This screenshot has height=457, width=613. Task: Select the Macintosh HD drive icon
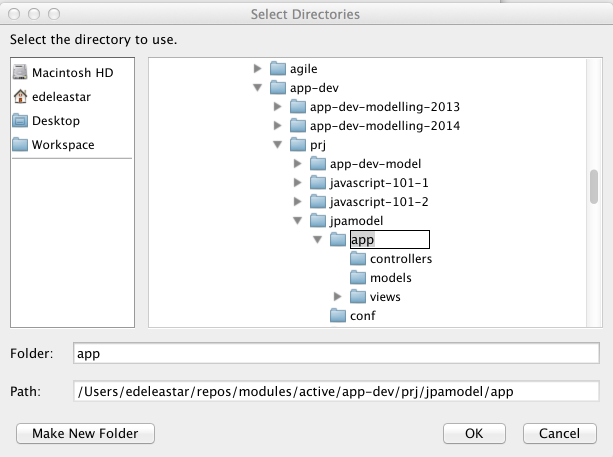pyautogui.click(x=20, y=72)
